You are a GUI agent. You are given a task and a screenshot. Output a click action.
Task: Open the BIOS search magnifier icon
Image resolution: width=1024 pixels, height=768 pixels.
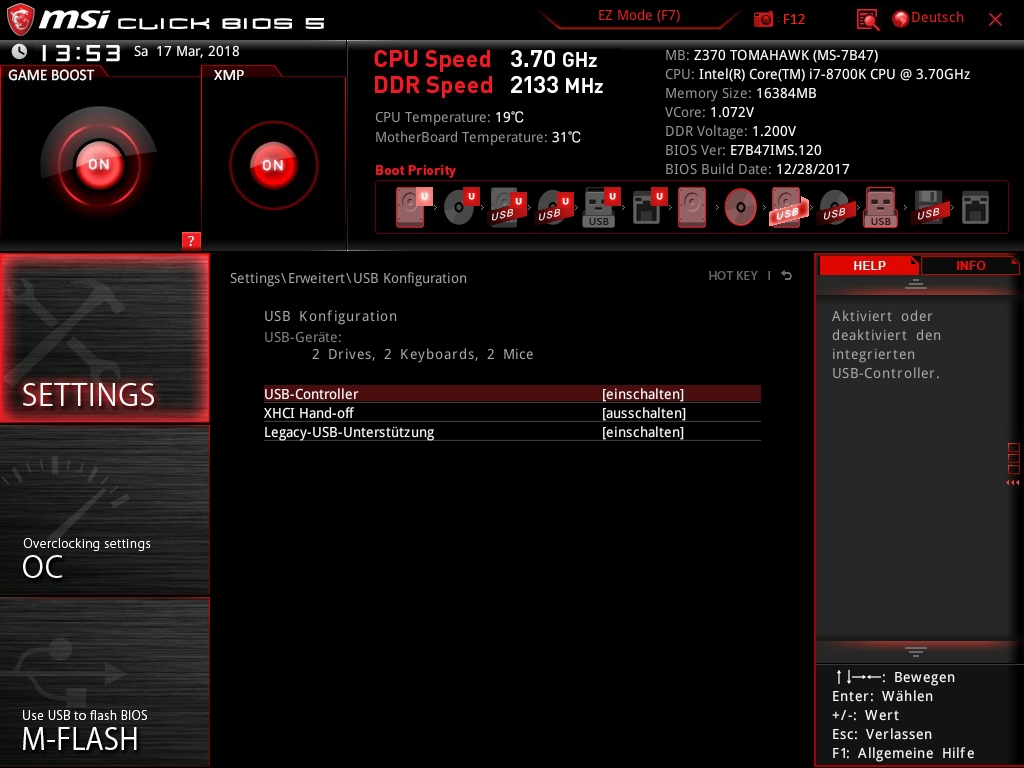click(867, 20)
